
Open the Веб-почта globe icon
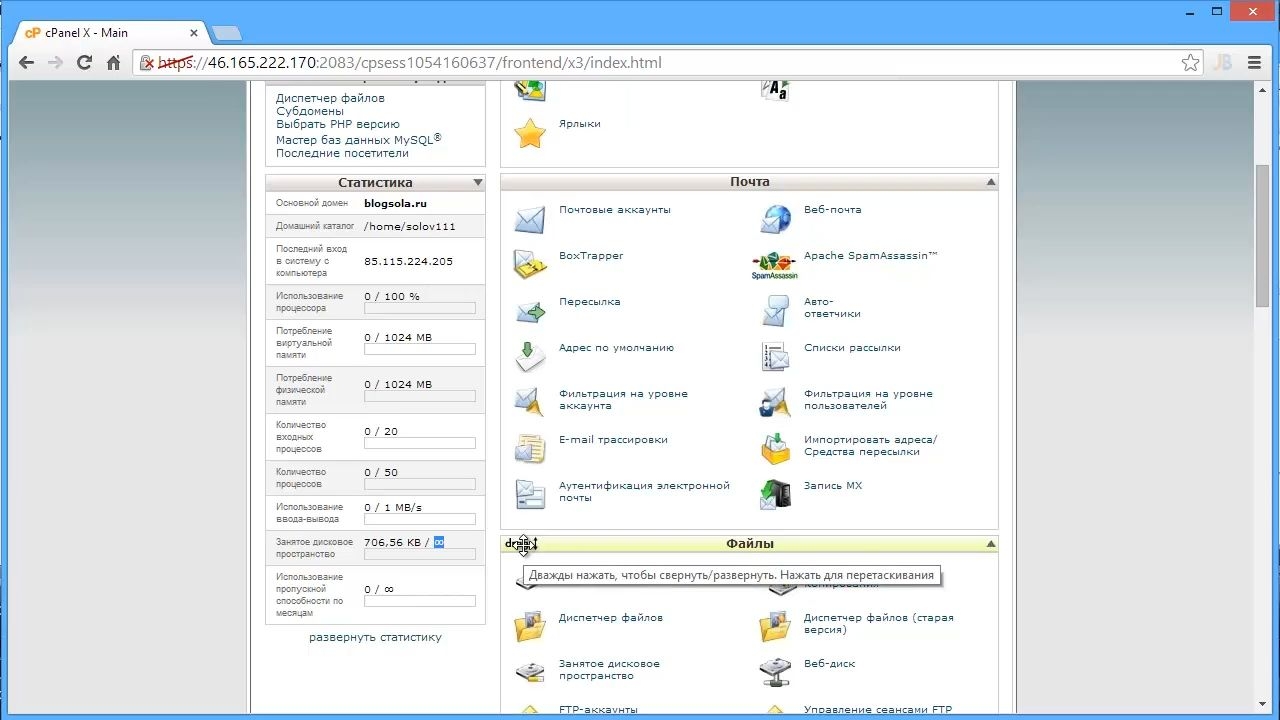coord(776,218)
